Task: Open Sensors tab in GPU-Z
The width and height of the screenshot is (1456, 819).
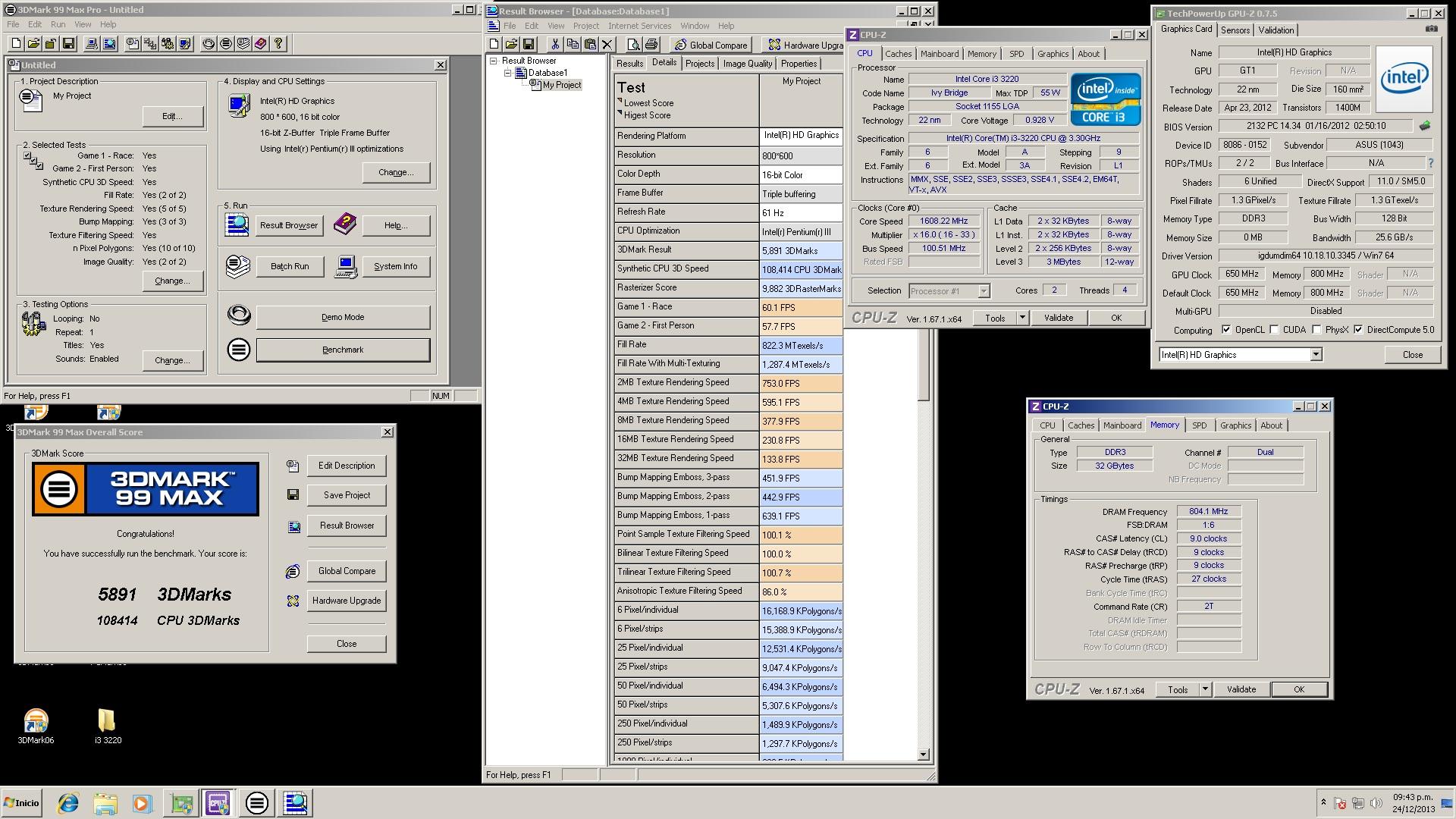Action: [x=1235, y=30]
